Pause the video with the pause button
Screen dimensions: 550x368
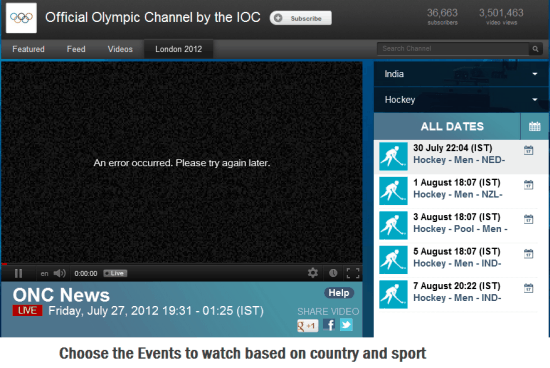[19, 273]
